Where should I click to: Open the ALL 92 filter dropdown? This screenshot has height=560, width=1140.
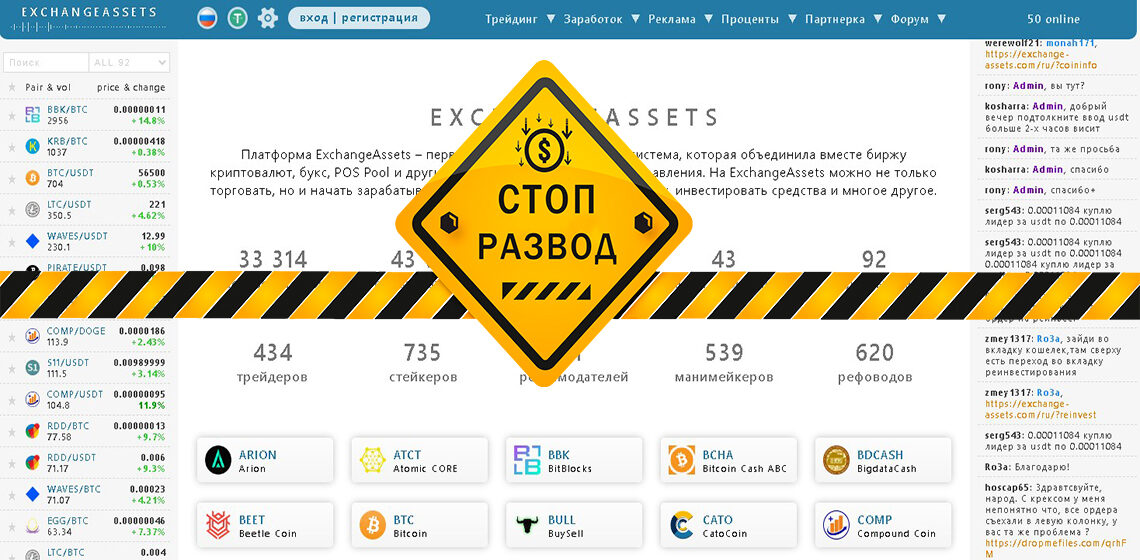129,63
